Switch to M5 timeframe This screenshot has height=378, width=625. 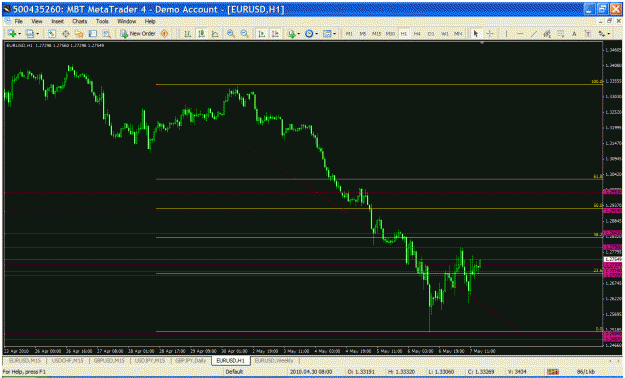363,34
